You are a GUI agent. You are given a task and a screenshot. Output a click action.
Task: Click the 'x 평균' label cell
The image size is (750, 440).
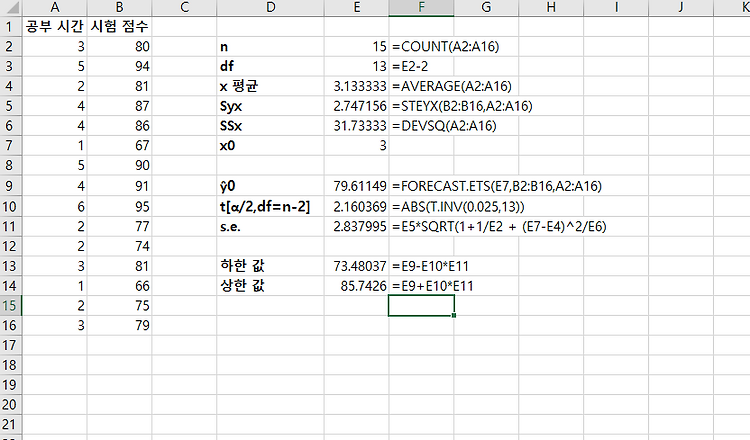tap(270, 86)
